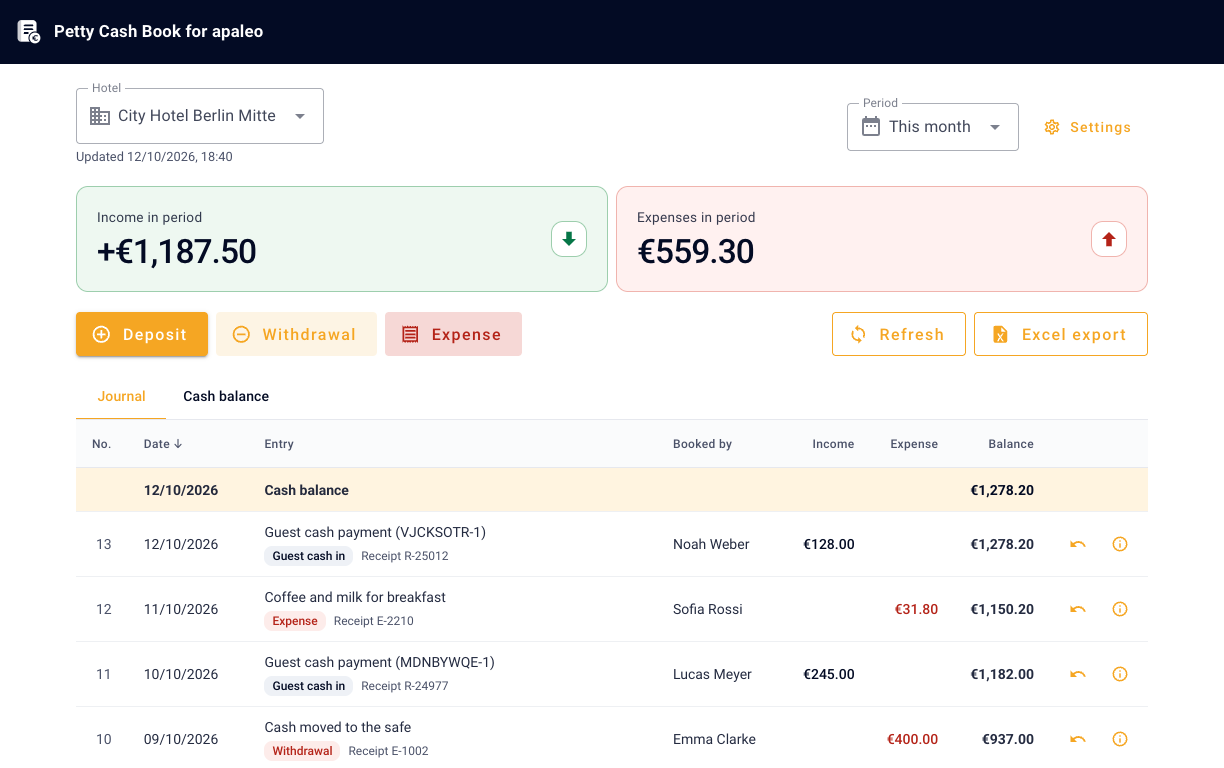Show info for entry 11

[1120, 674]
